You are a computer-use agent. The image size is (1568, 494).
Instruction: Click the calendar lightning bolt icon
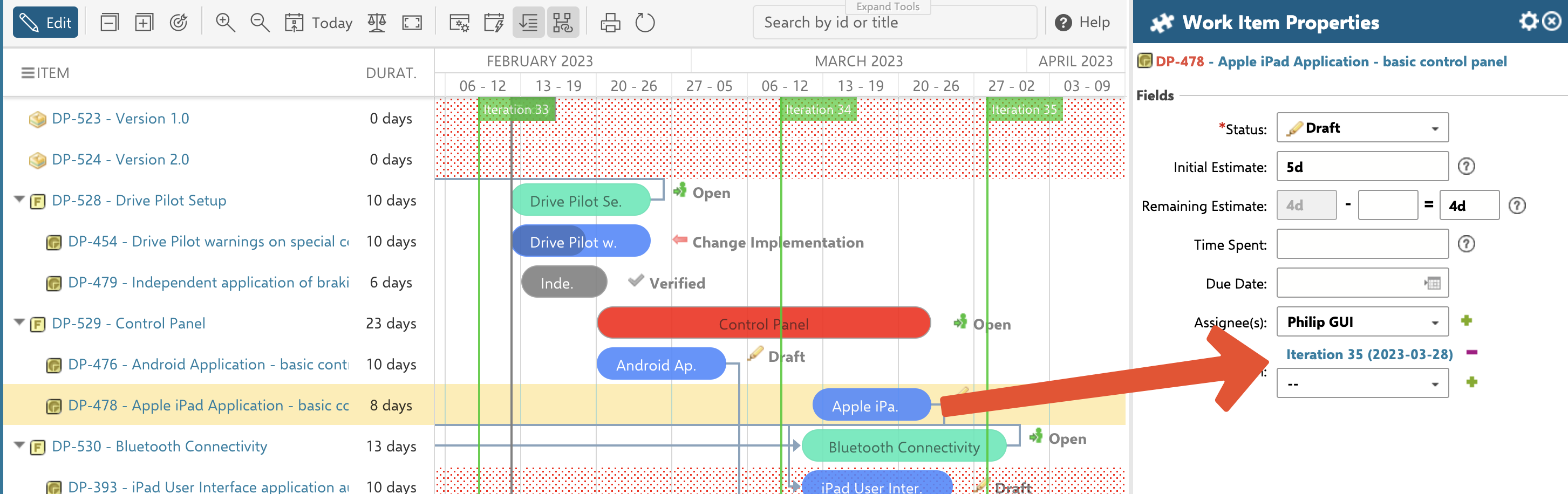(x=494, y=23)
